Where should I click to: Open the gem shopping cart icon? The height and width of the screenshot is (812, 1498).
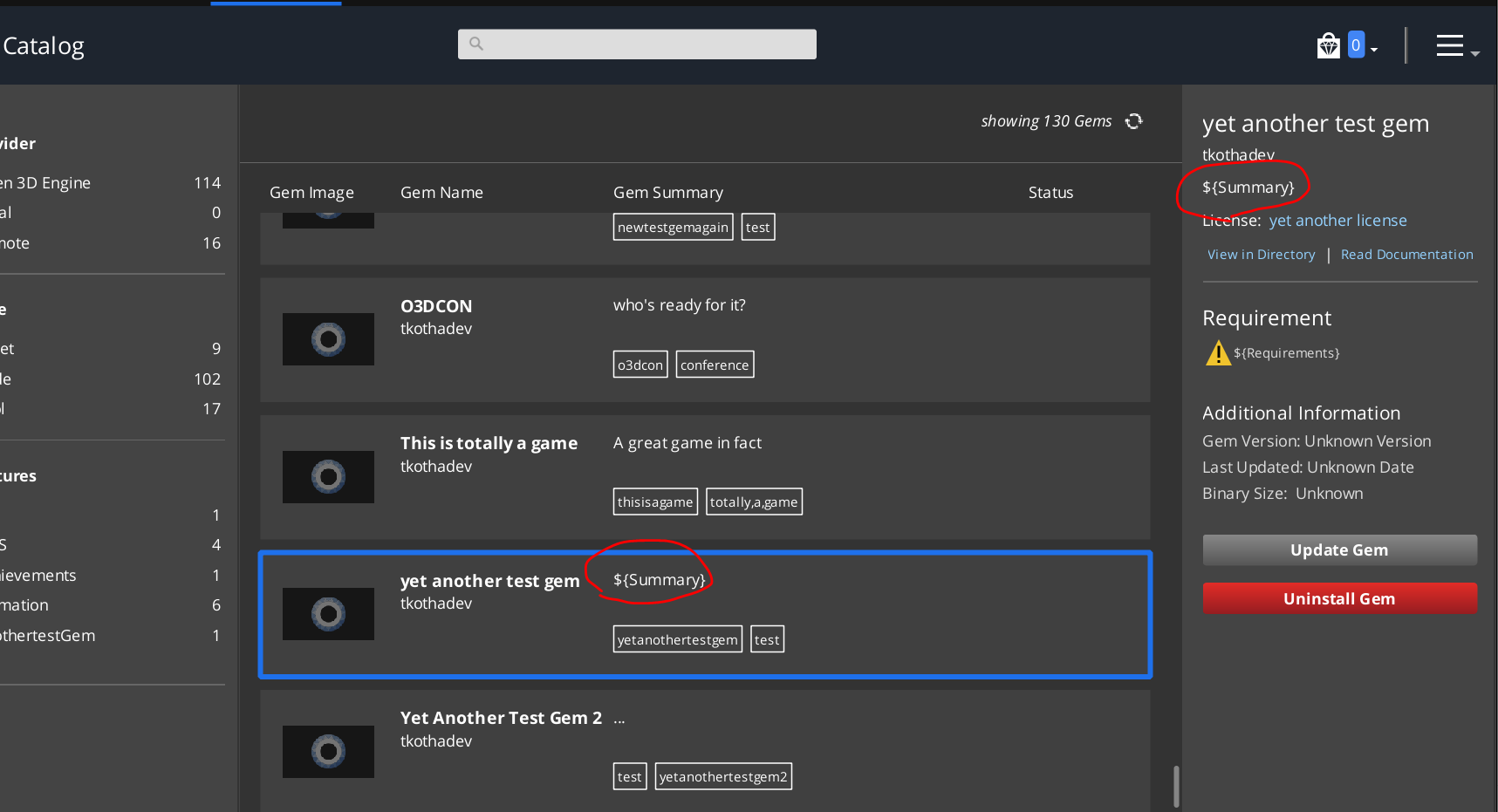(x=1328, y=44)
